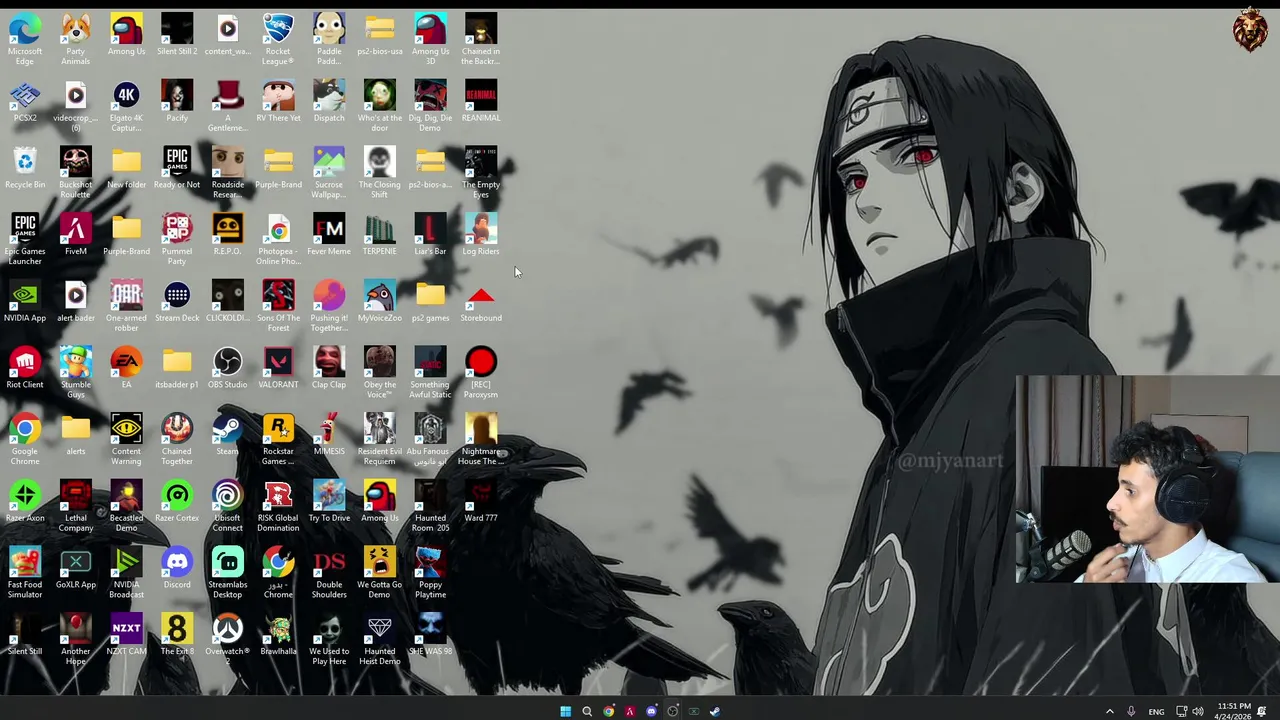Viewport: 1280px width, 720px height.
Task: Open the Windows Start menu
Action: point(565,711)
